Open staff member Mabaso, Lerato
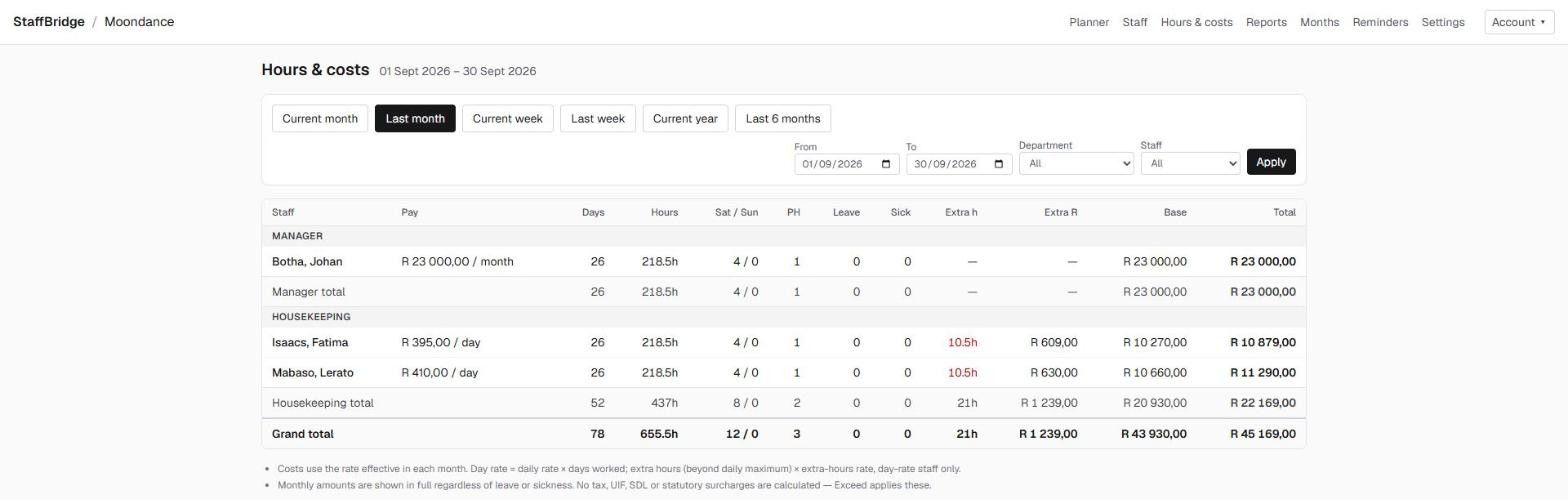The image size is (1568, 500). tap(312, 373)
